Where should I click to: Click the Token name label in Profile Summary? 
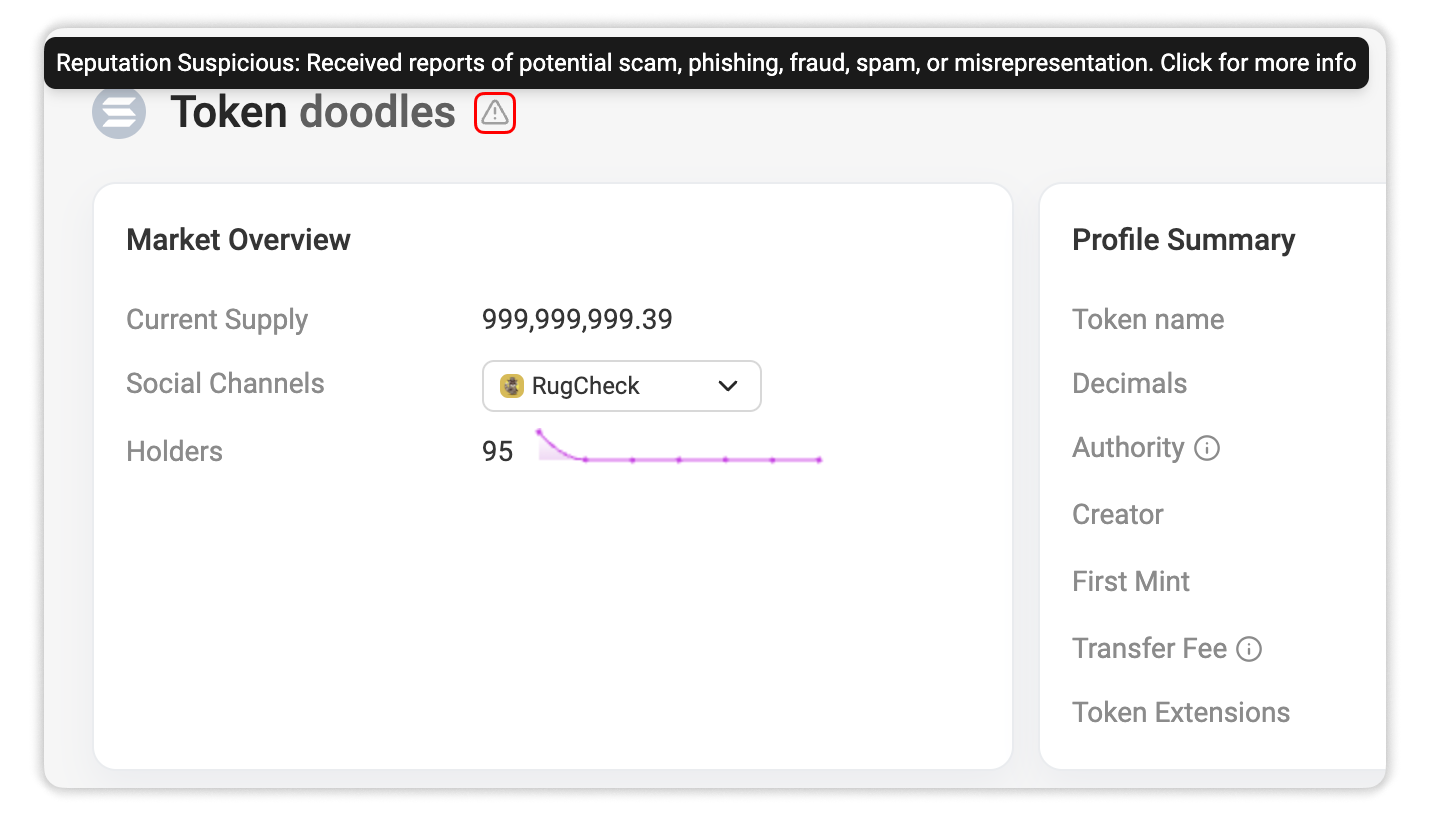tap(1148, 320)
